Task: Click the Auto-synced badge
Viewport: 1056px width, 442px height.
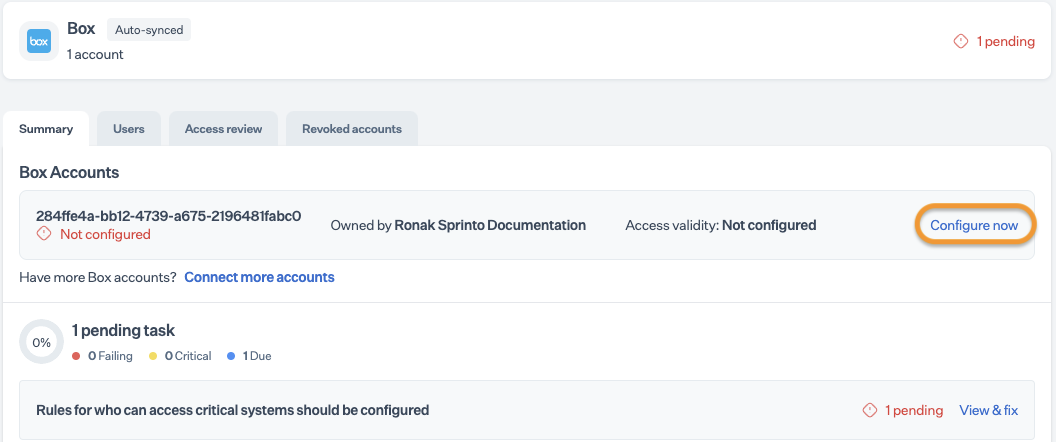Action: pyautogui.click(x=149, y=30)
